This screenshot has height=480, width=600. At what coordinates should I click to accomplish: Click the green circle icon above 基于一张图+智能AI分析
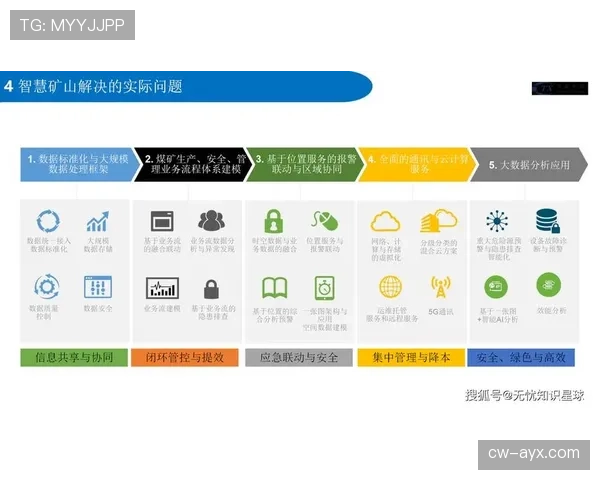tap(496, 286)
